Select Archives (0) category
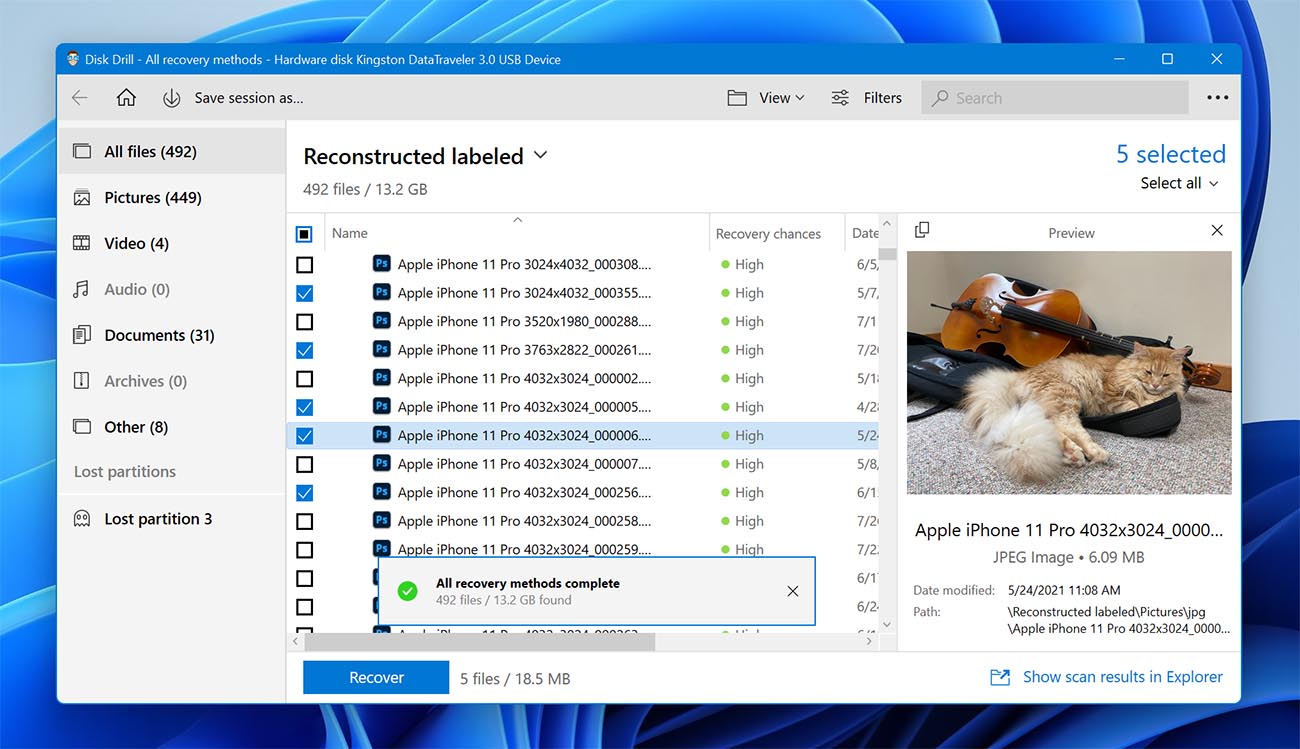Screen dimensions: 1300x749 pyautogui.click(x=172, y=381)
